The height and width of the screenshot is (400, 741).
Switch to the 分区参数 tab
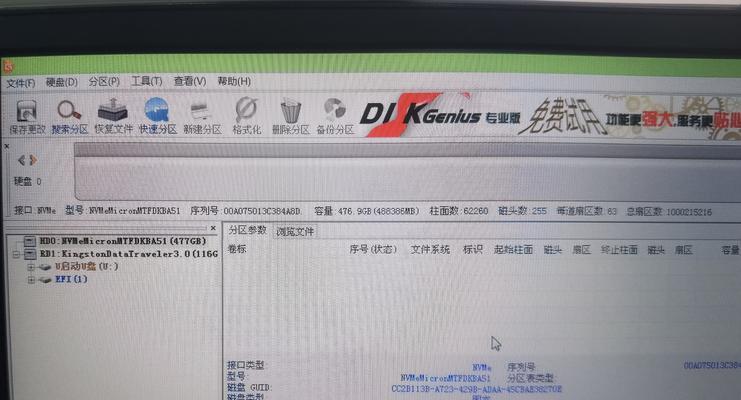(x=248, y=230)
